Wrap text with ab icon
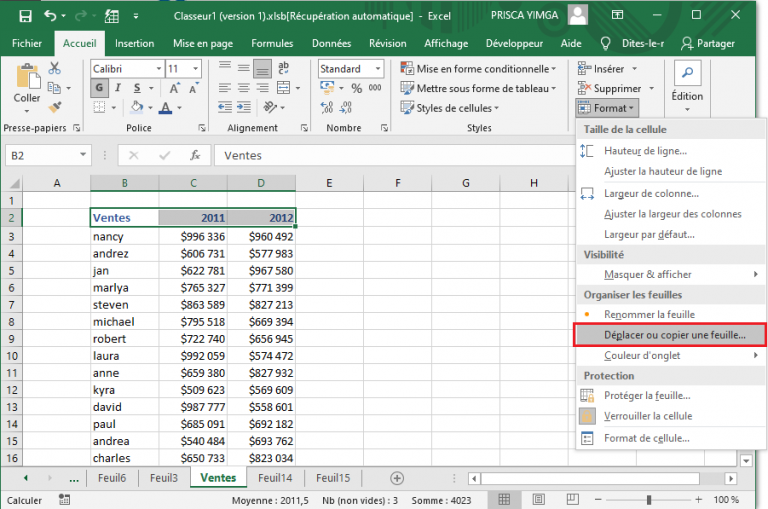The width and height of the screenshot is (768, 509). click(x=284, y=68)
